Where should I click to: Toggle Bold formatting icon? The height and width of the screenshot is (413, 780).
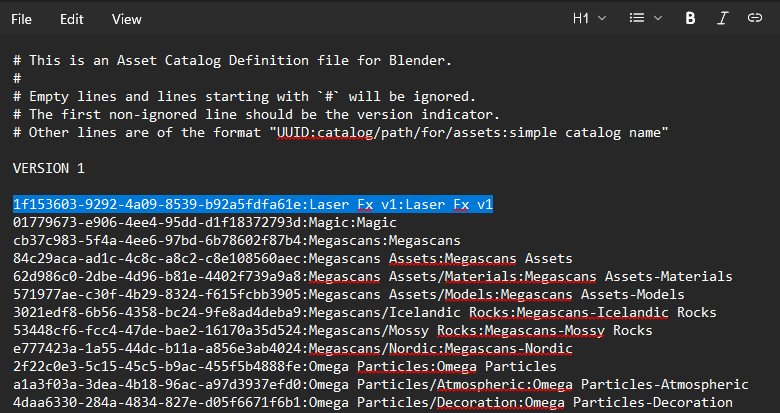pyautogui.click(x=690, y=18)
